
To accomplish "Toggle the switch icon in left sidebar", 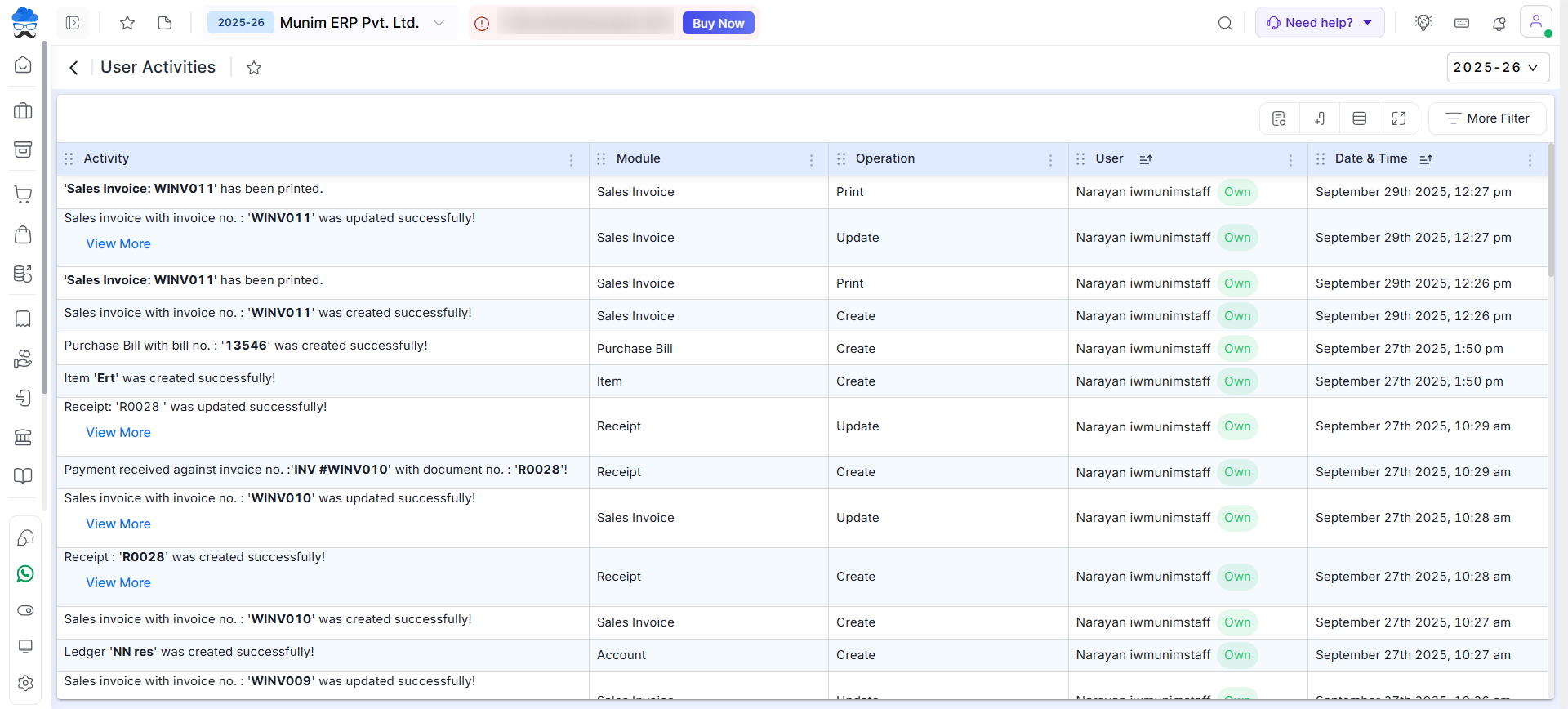I will [x=25, y=610].
